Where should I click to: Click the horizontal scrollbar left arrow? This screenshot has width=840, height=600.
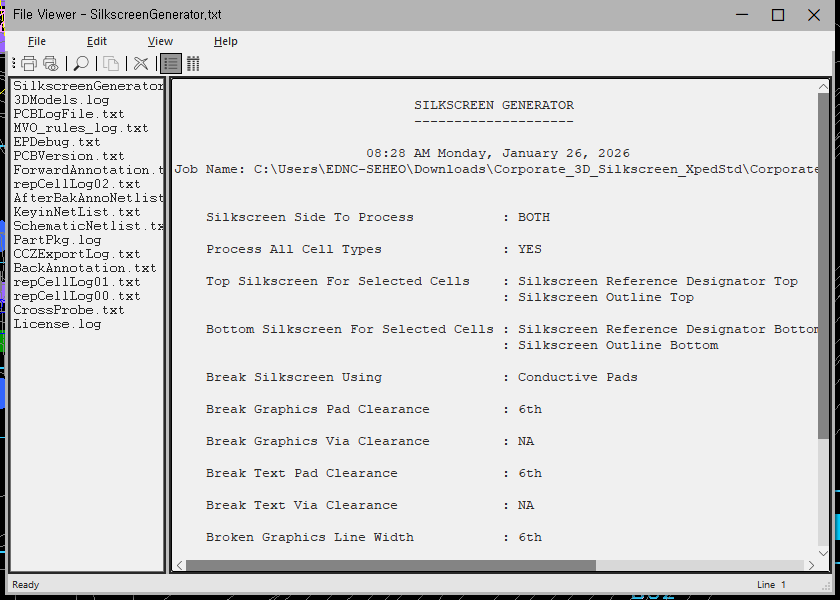point(180,566)
